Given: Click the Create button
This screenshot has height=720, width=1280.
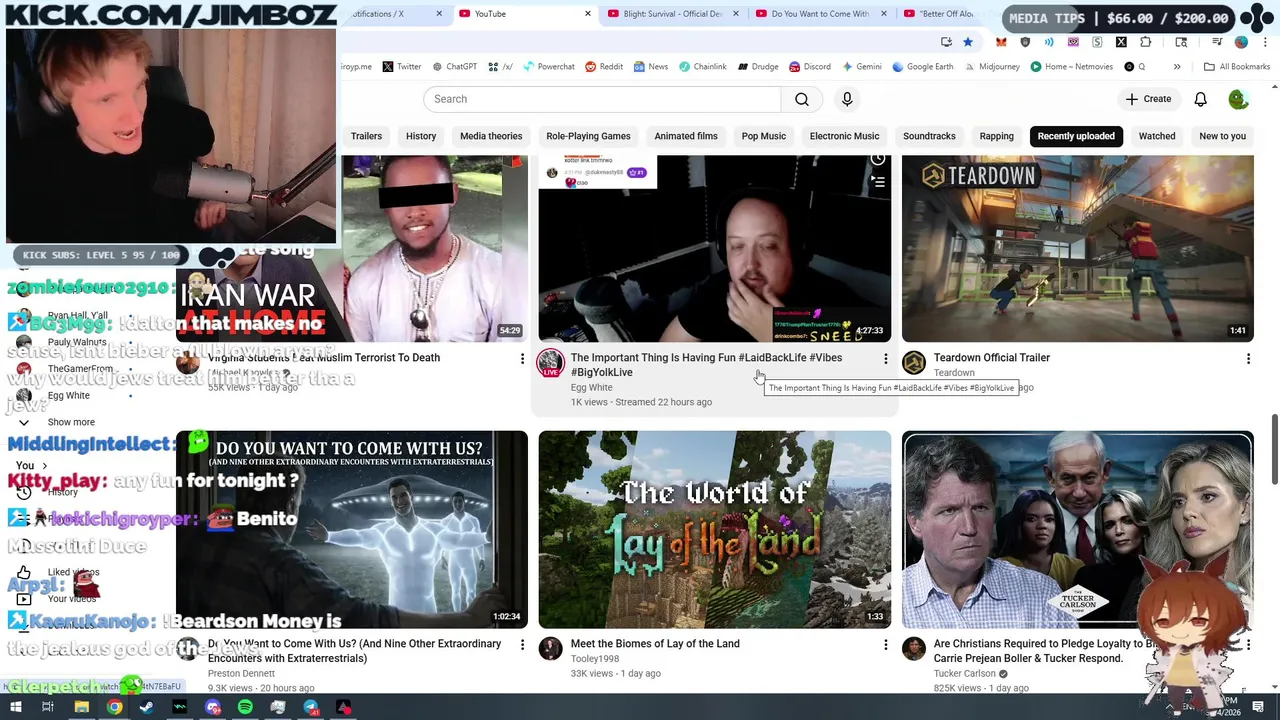Looking at the screenshot, I should pos(1148,99).
